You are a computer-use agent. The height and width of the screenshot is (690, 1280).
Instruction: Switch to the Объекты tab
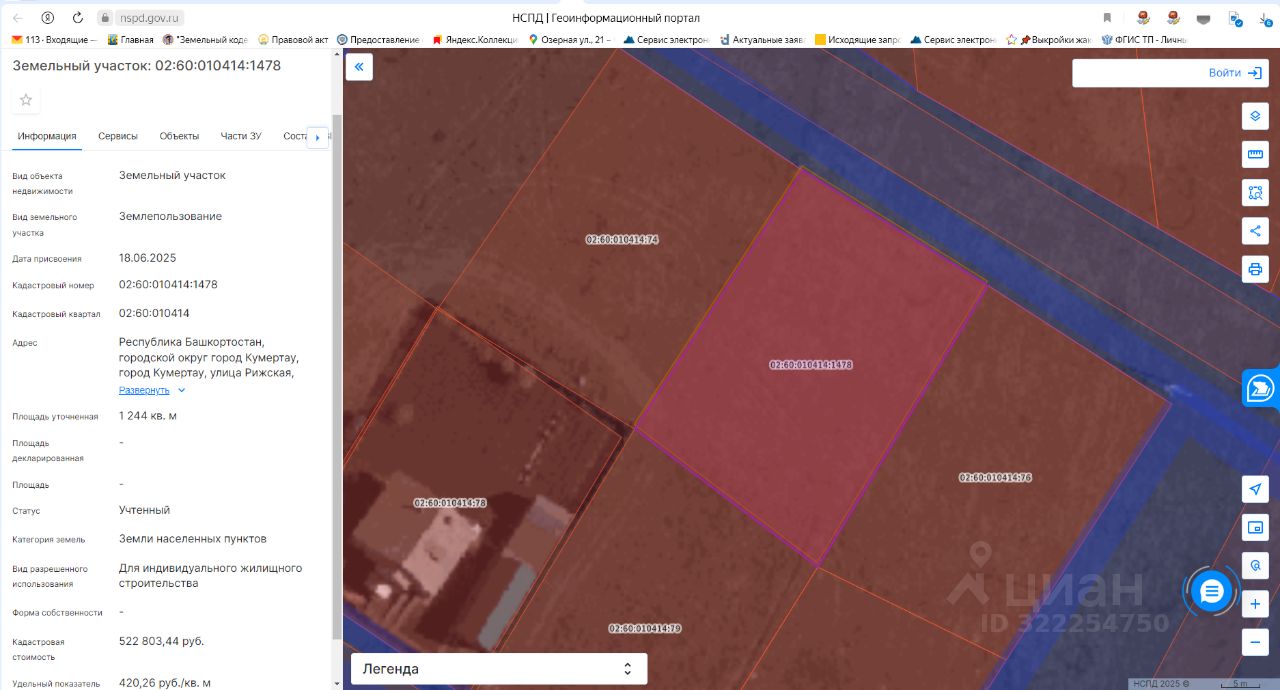click(x=179, y=136)
